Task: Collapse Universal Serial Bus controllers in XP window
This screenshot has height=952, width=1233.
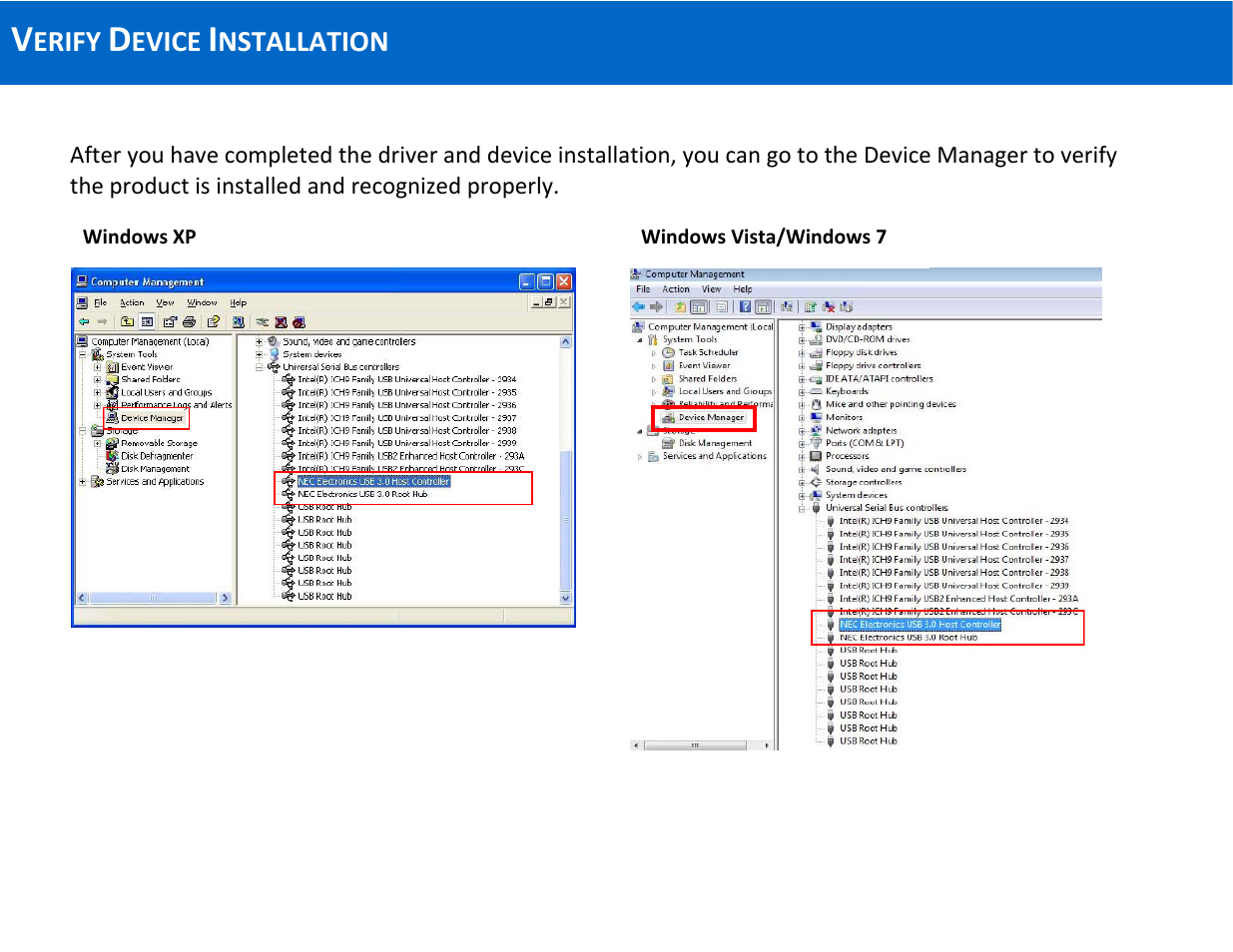Action: pyautogui.click(x=259, y=367)
